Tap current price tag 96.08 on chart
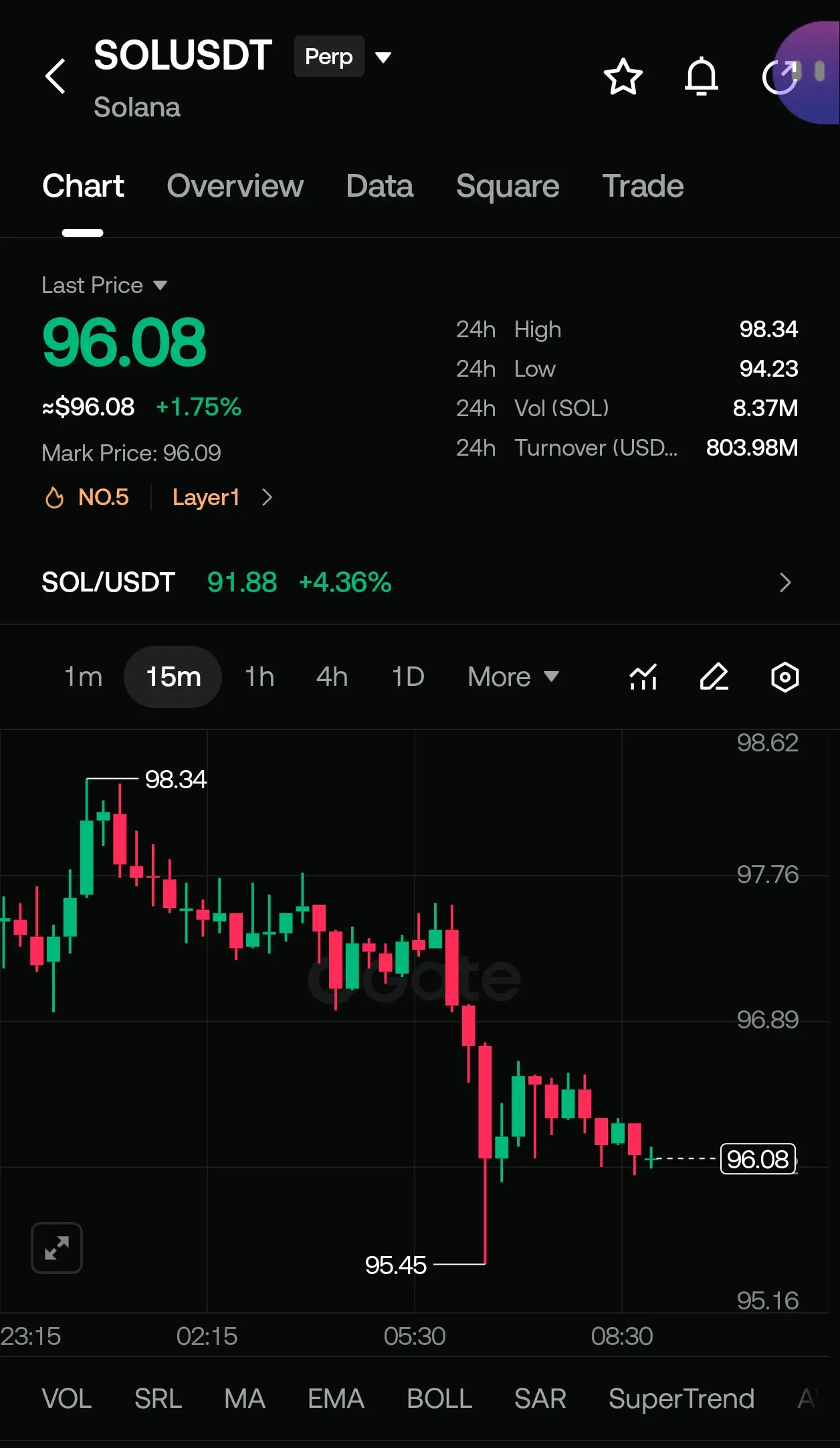840x1448 pixels. 758,1159
